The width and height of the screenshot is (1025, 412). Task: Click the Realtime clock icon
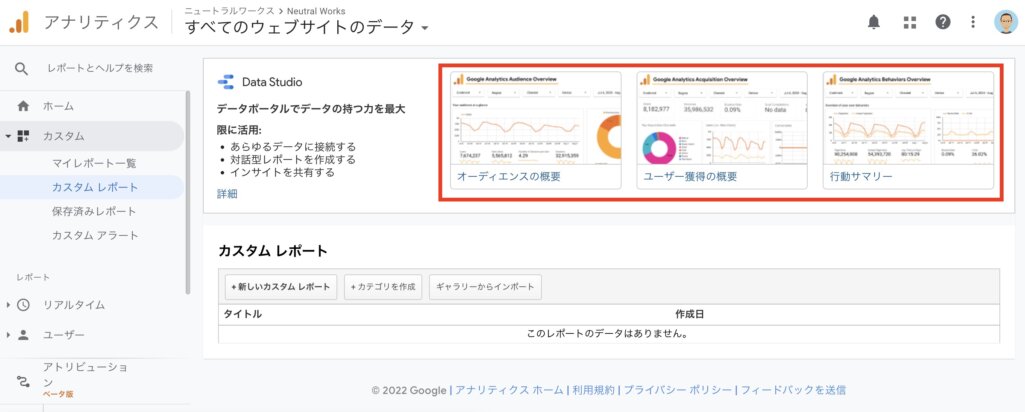pyautogui.click(x=24, y=305)
